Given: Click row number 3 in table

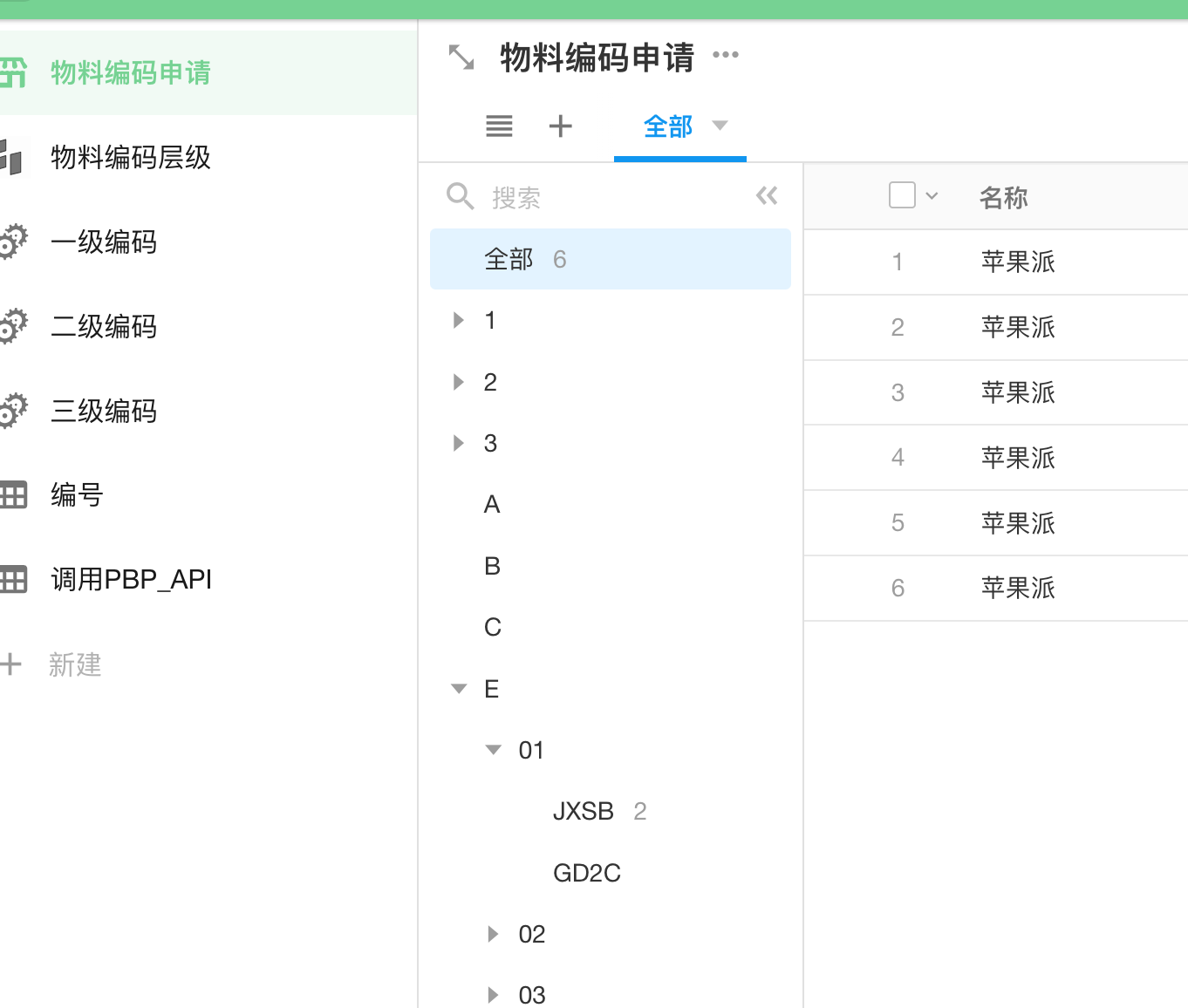Looking at the screenshot, I should click(898, 392).
